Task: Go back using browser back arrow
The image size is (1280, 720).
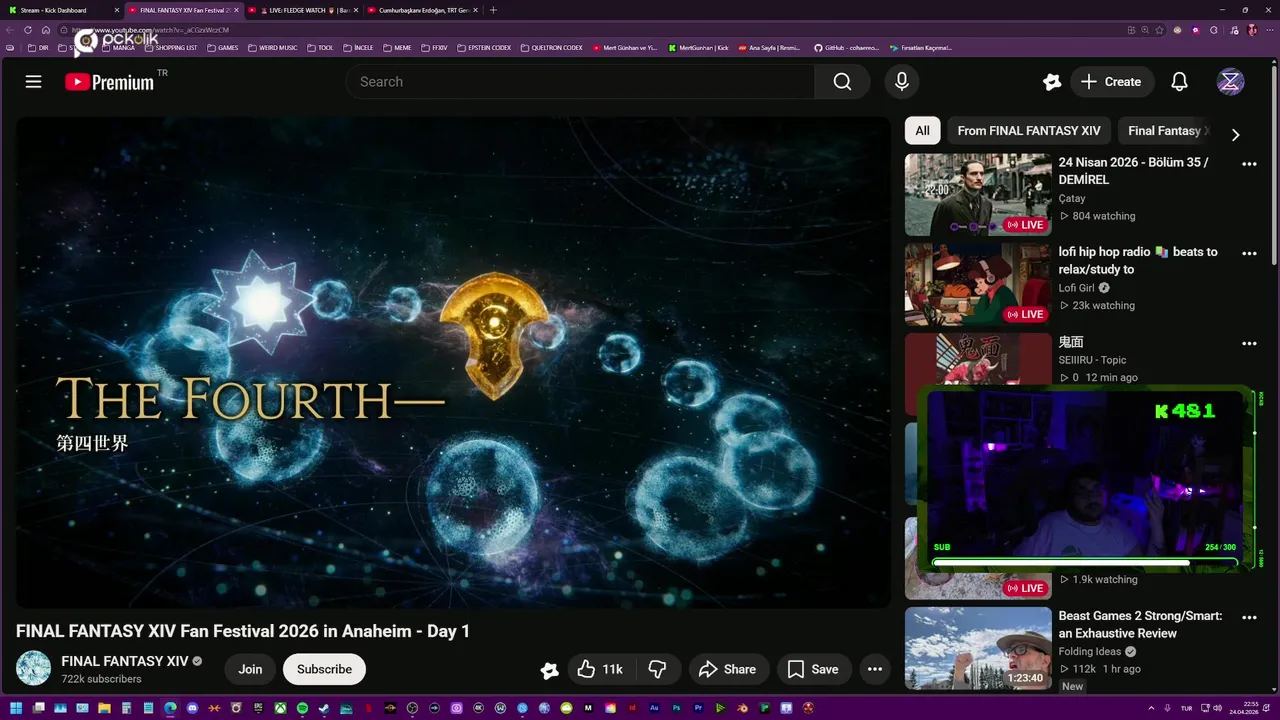Action: point(11,30)
